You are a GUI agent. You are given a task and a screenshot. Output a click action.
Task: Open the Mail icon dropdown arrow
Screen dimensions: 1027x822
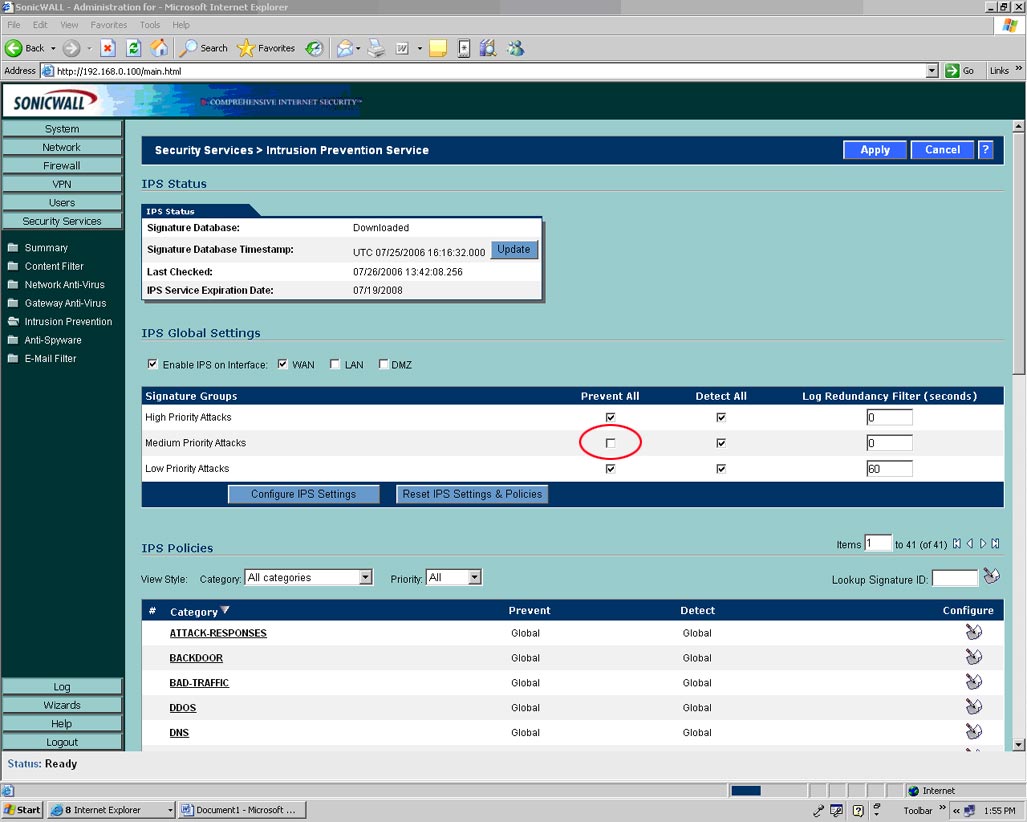coord(358,48)
